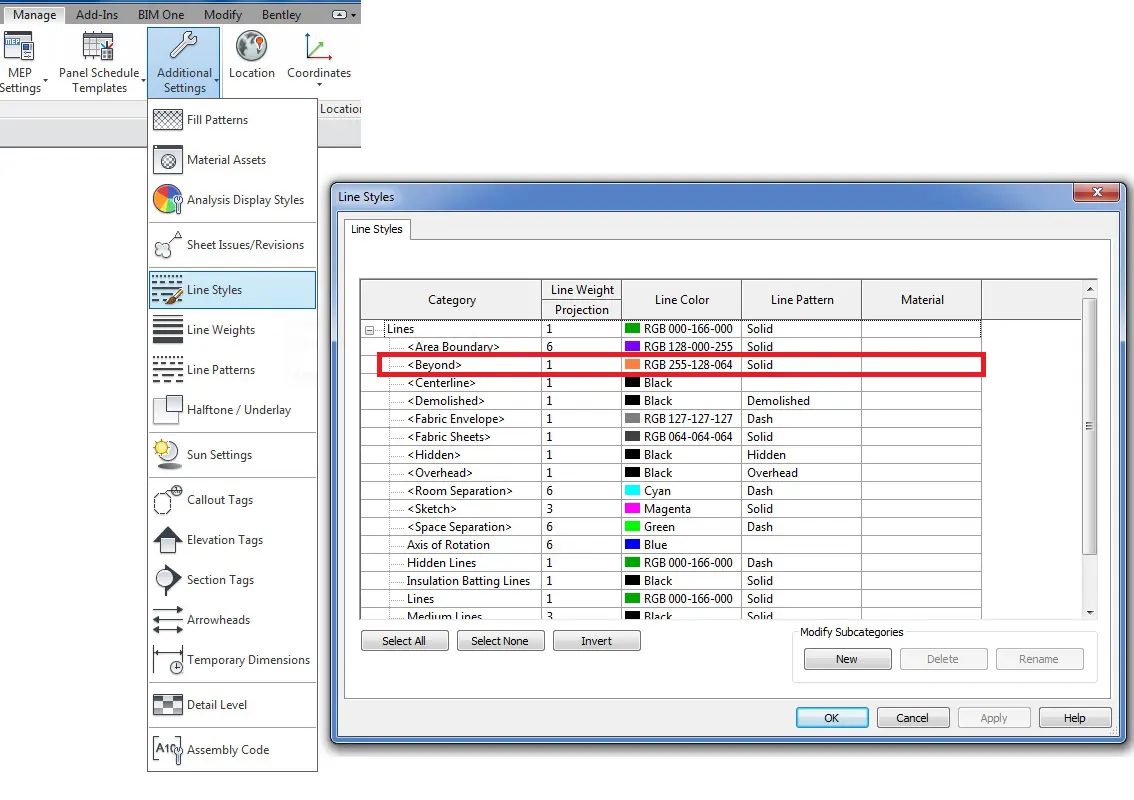The image size is (1134, 800).
Task: Click Category column header
Action: (x=451, y=299)
